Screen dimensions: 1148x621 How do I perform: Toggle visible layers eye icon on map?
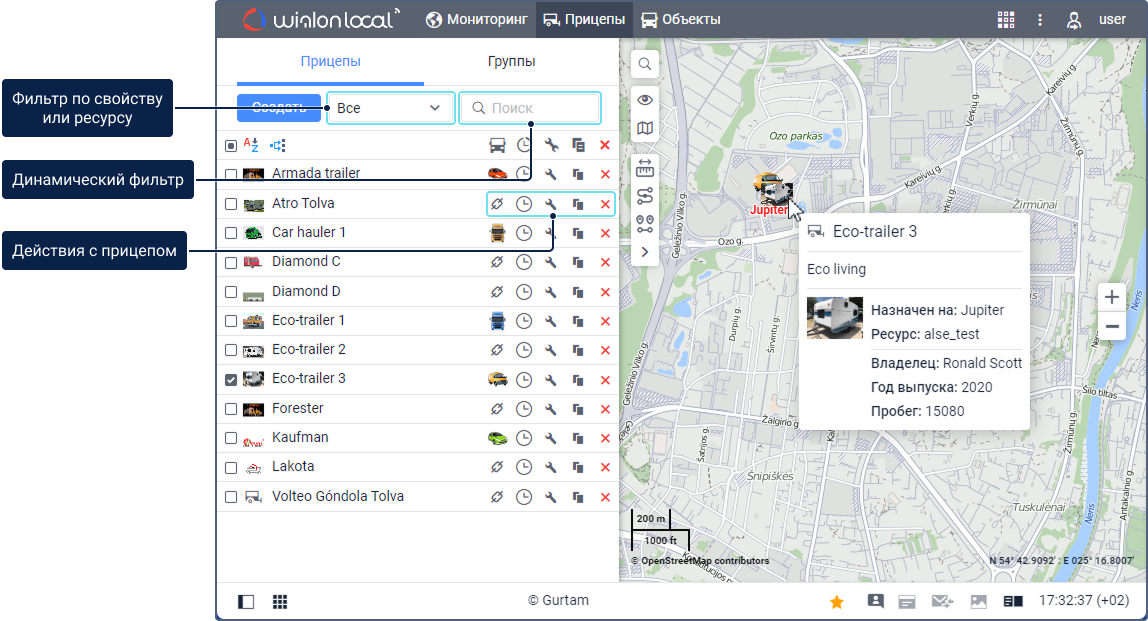645,100
